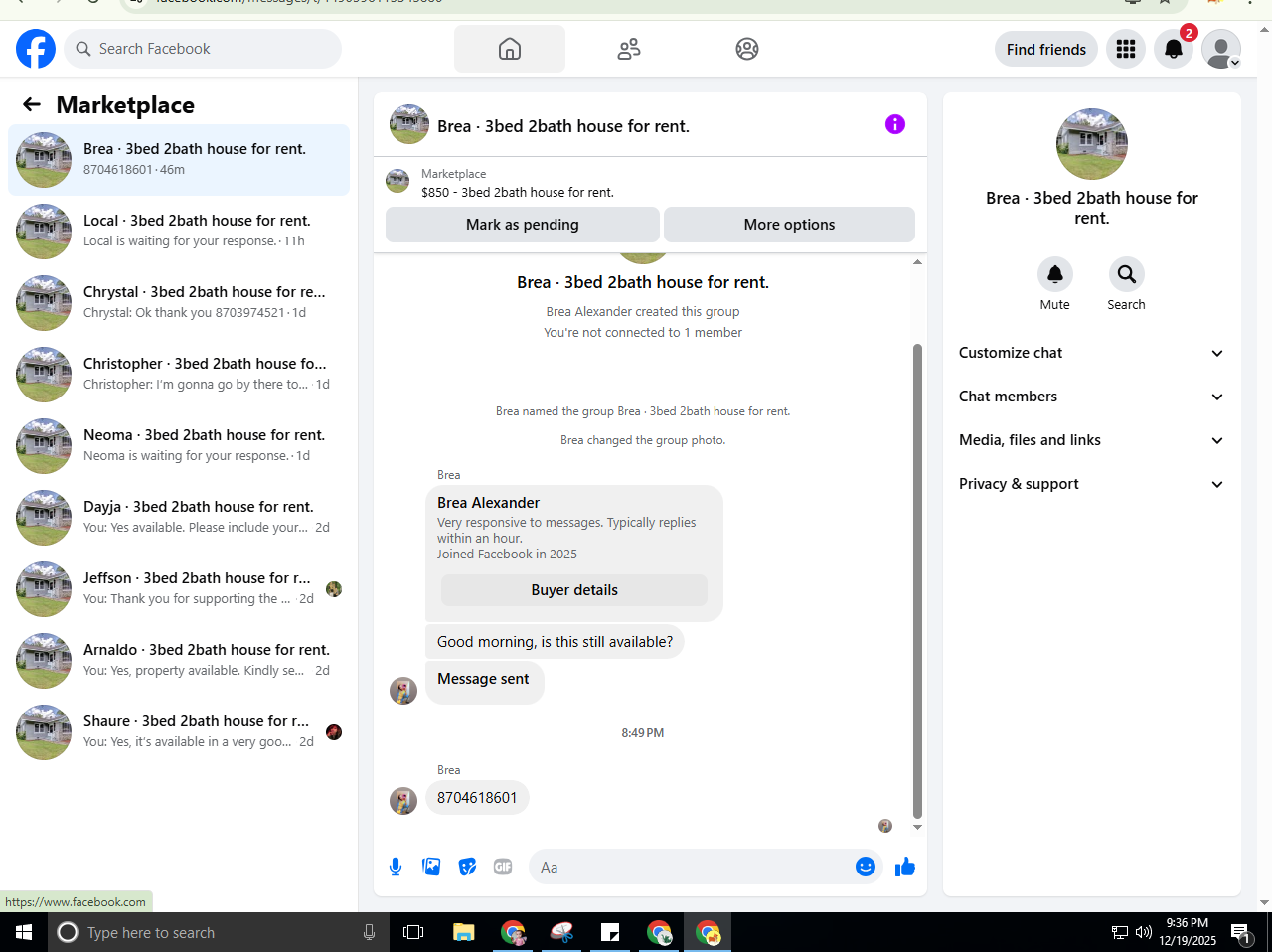Screen dimensions: 1272x952
Task: Go to the Home tab icon
Action: (x=510, y=49)
